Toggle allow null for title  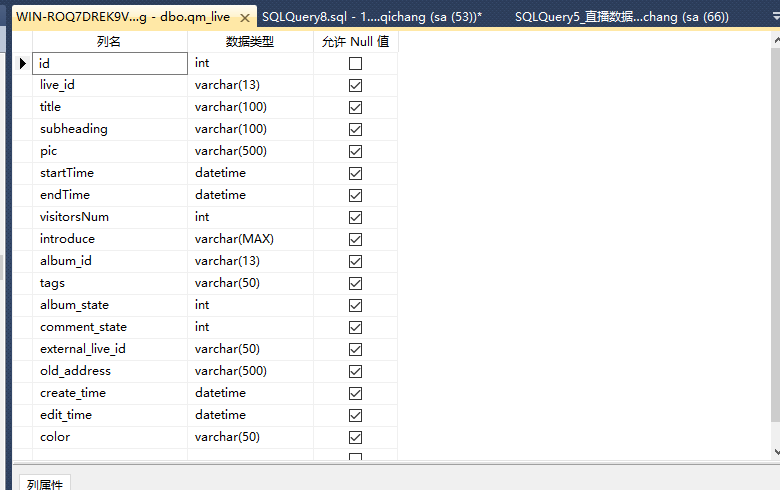[x=355, y=107]
